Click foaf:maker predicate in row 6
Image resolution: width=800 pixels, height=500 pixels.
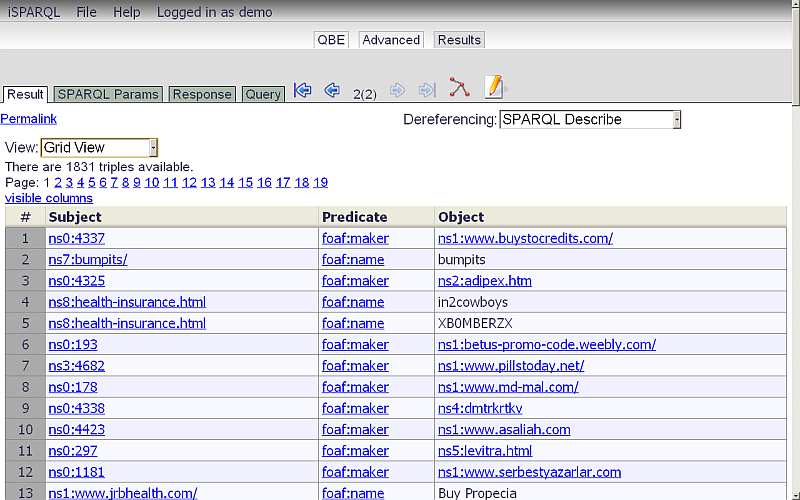355,345
